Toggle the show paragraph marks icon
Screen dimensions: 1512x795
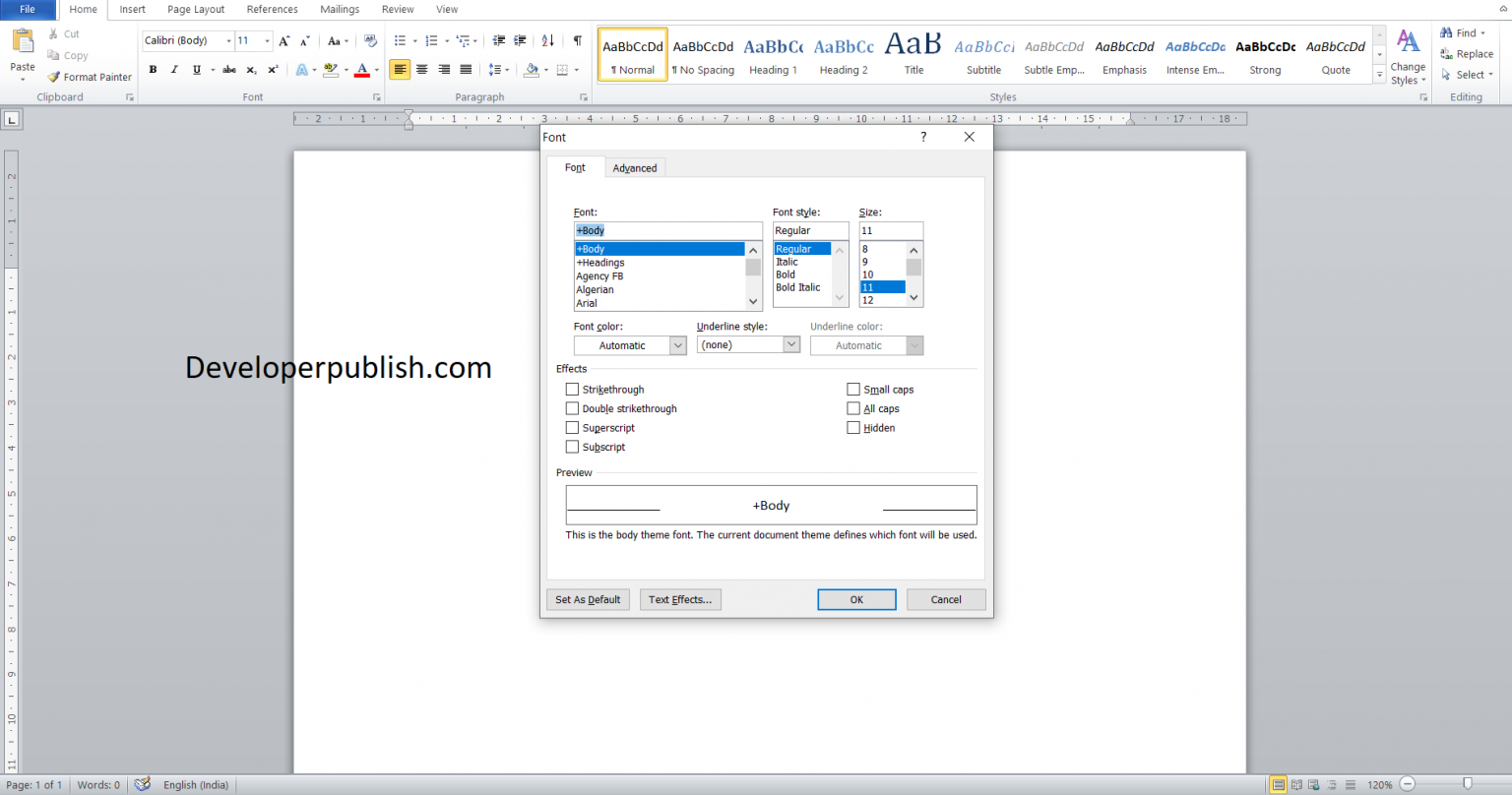tap(577, 40)
